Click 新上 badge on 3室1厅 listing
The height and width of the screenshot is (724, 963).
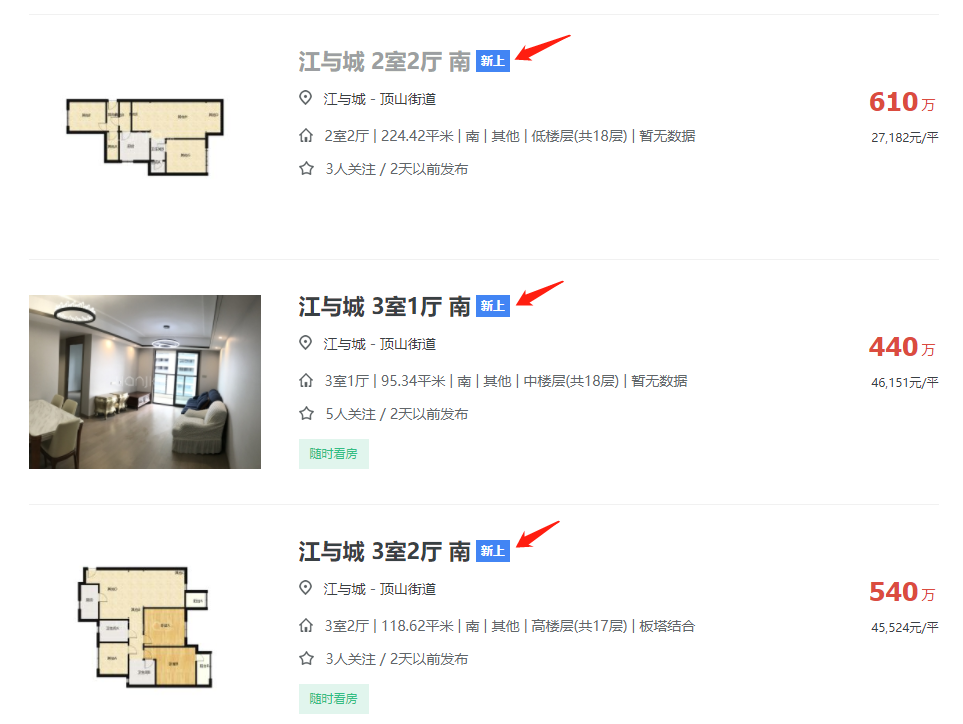coord(493,306)
